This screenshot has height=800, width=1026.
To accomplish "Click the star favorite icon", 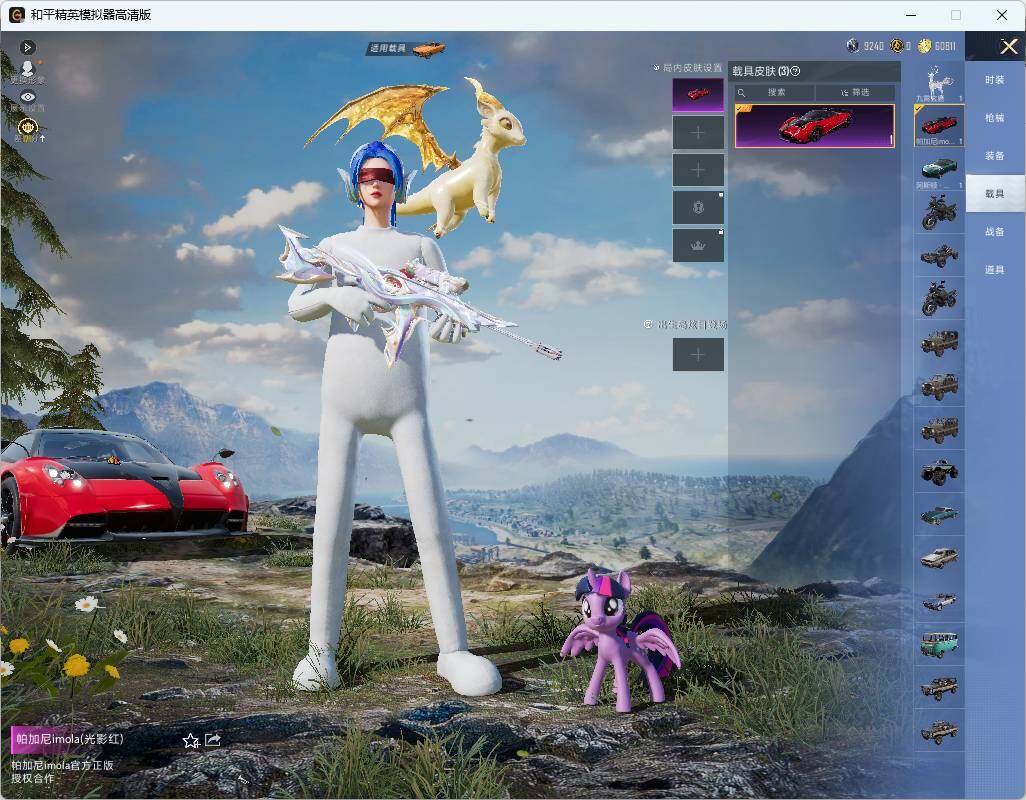I will click(190, 740).
